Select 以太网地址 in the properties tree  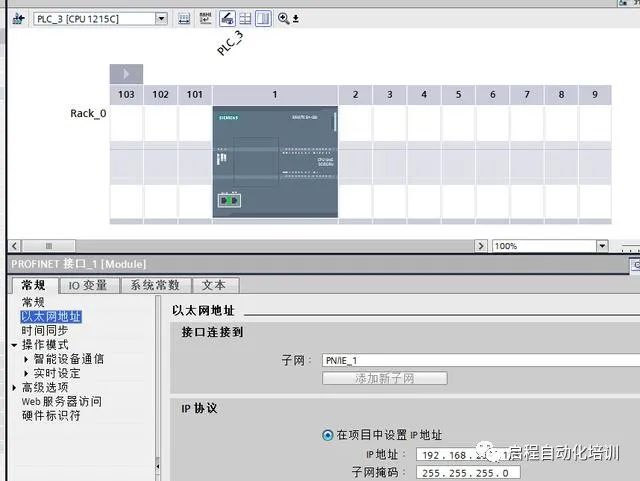point(51,317)
